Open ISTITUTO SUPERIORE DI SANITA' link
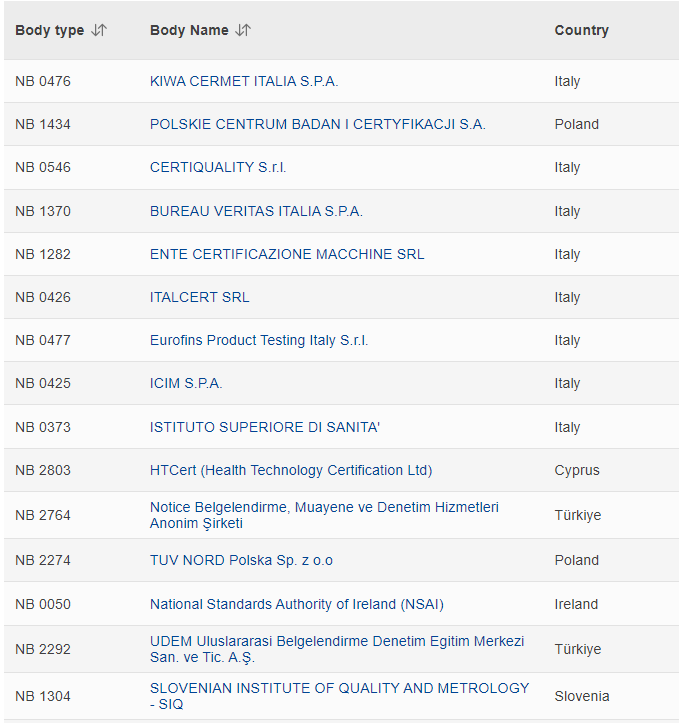 coord(265,427)
